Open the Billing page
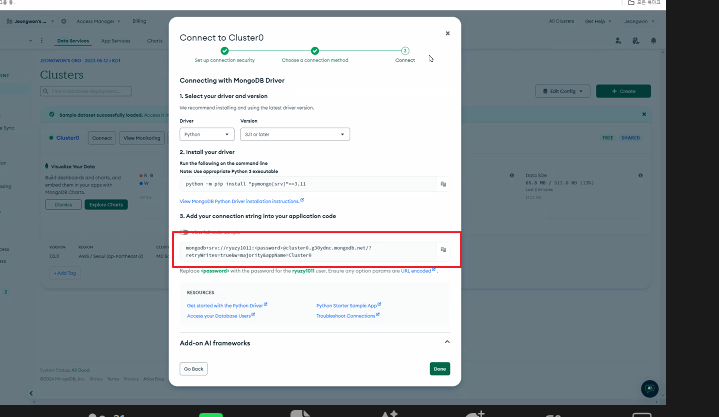719x417 pixels. pyautogui.click(x=139, y=21)
